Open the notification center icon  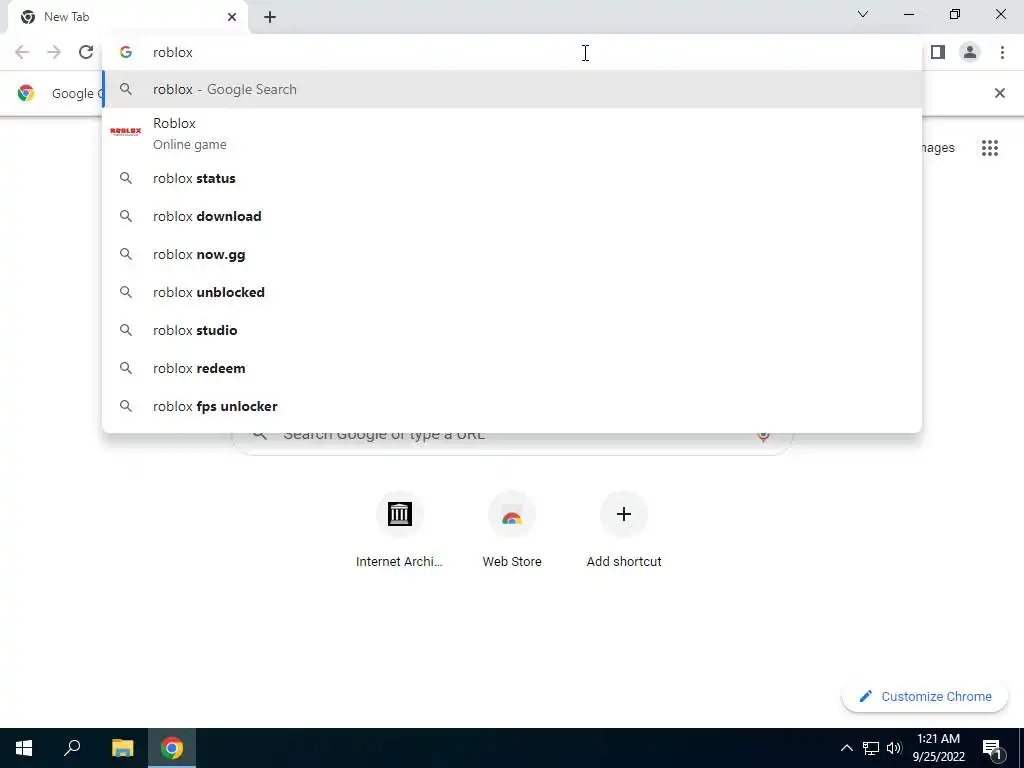[x=992, y=748]
